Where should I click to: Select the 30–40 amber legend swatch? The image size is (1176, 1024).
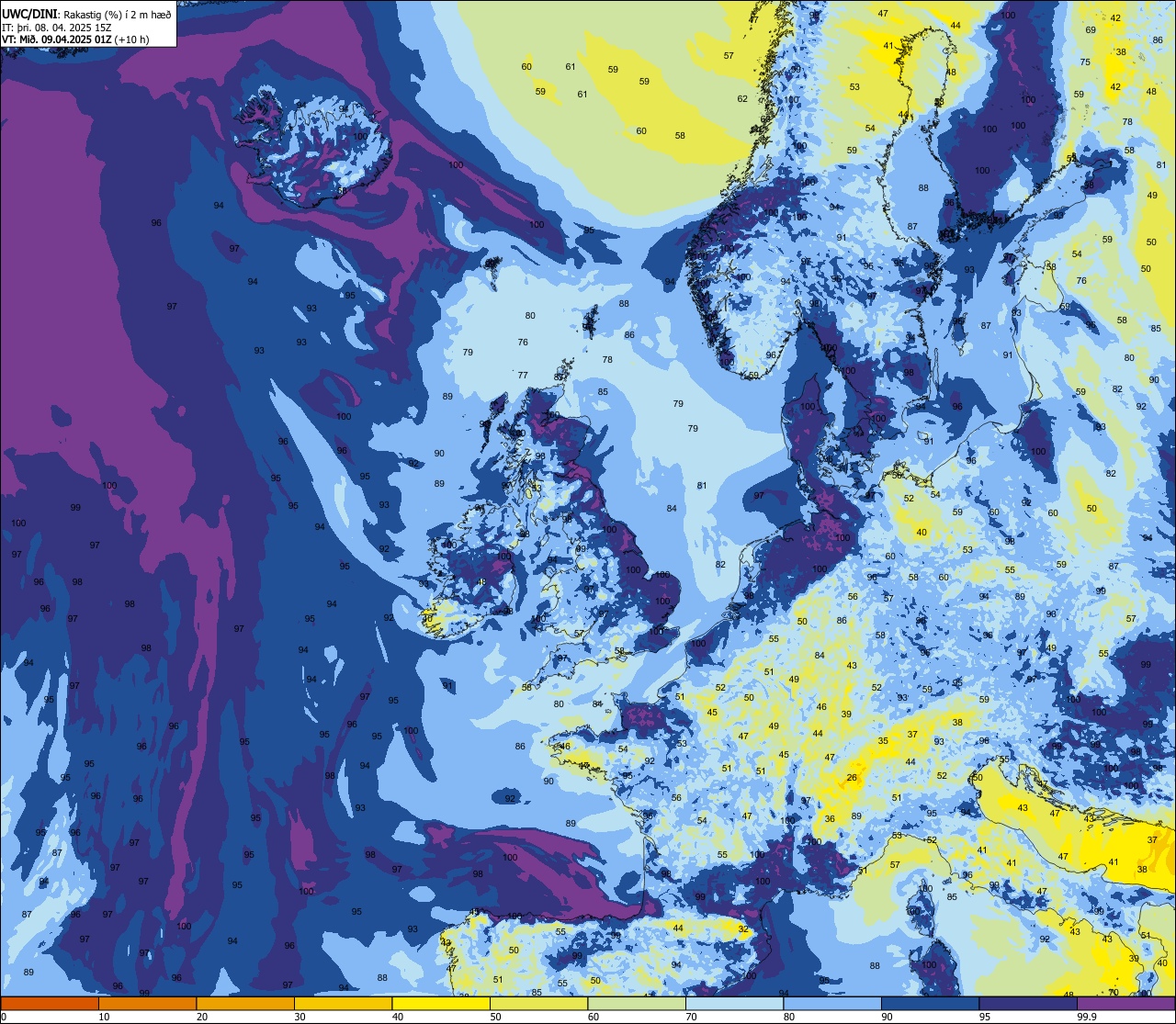(343, 1004)
